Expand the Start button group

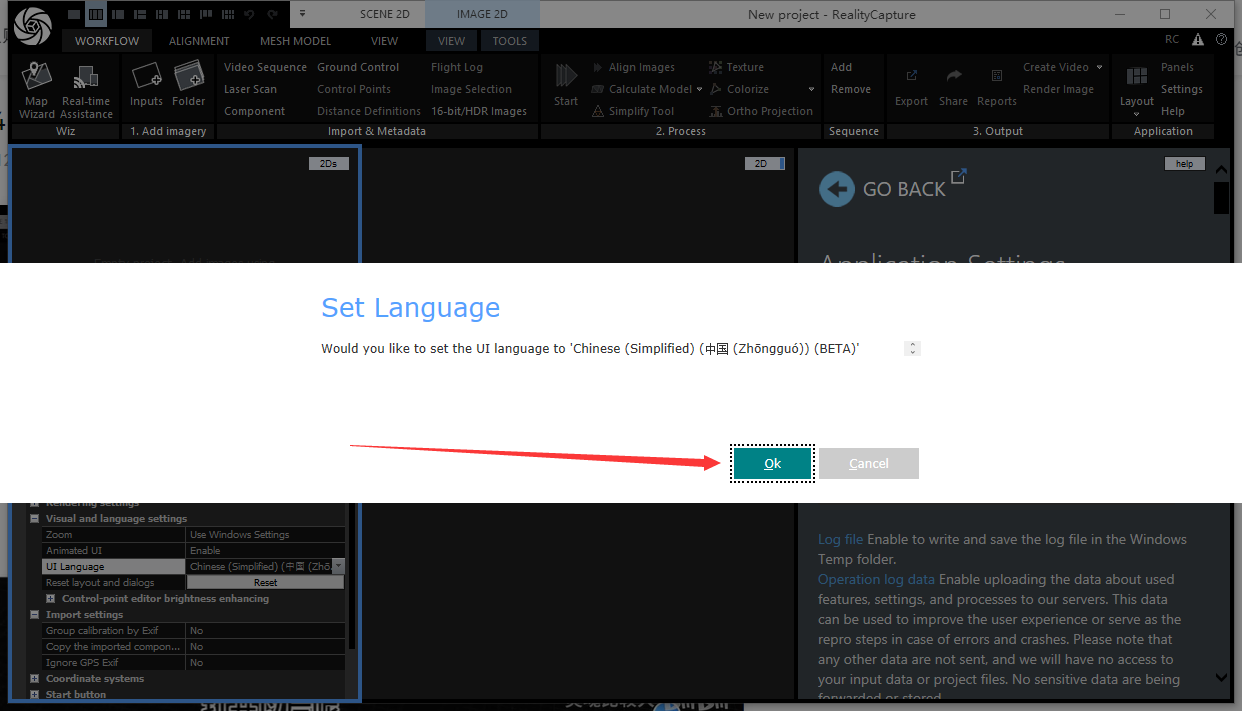35,695
